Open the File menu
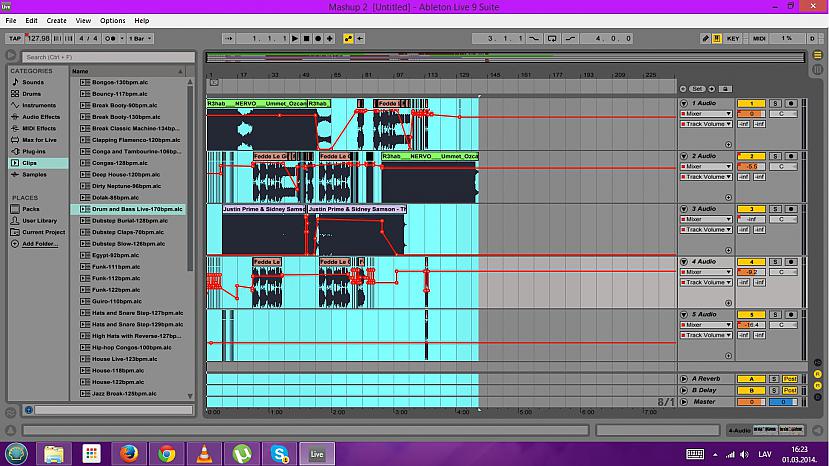This screenshot has width=829, height=466. (11, 21)
